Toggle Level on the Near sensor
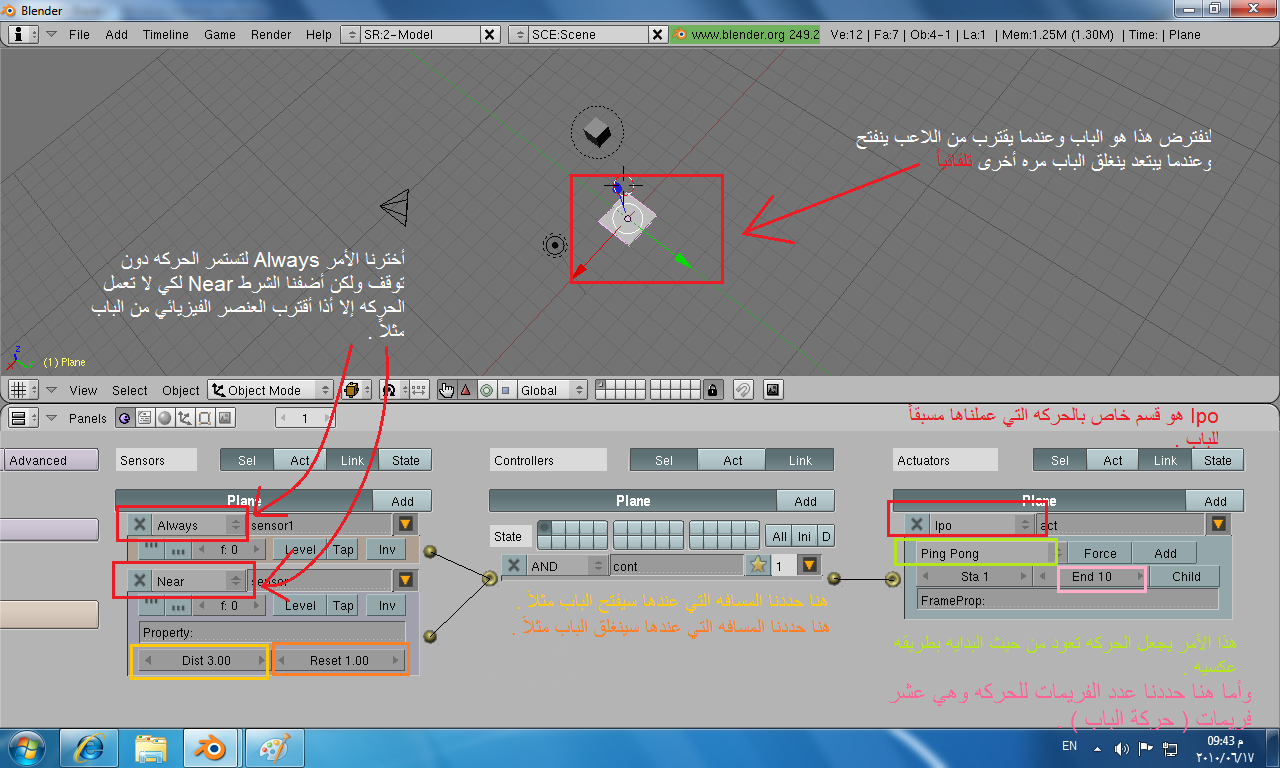1280x768 pixels. [300, 605]
